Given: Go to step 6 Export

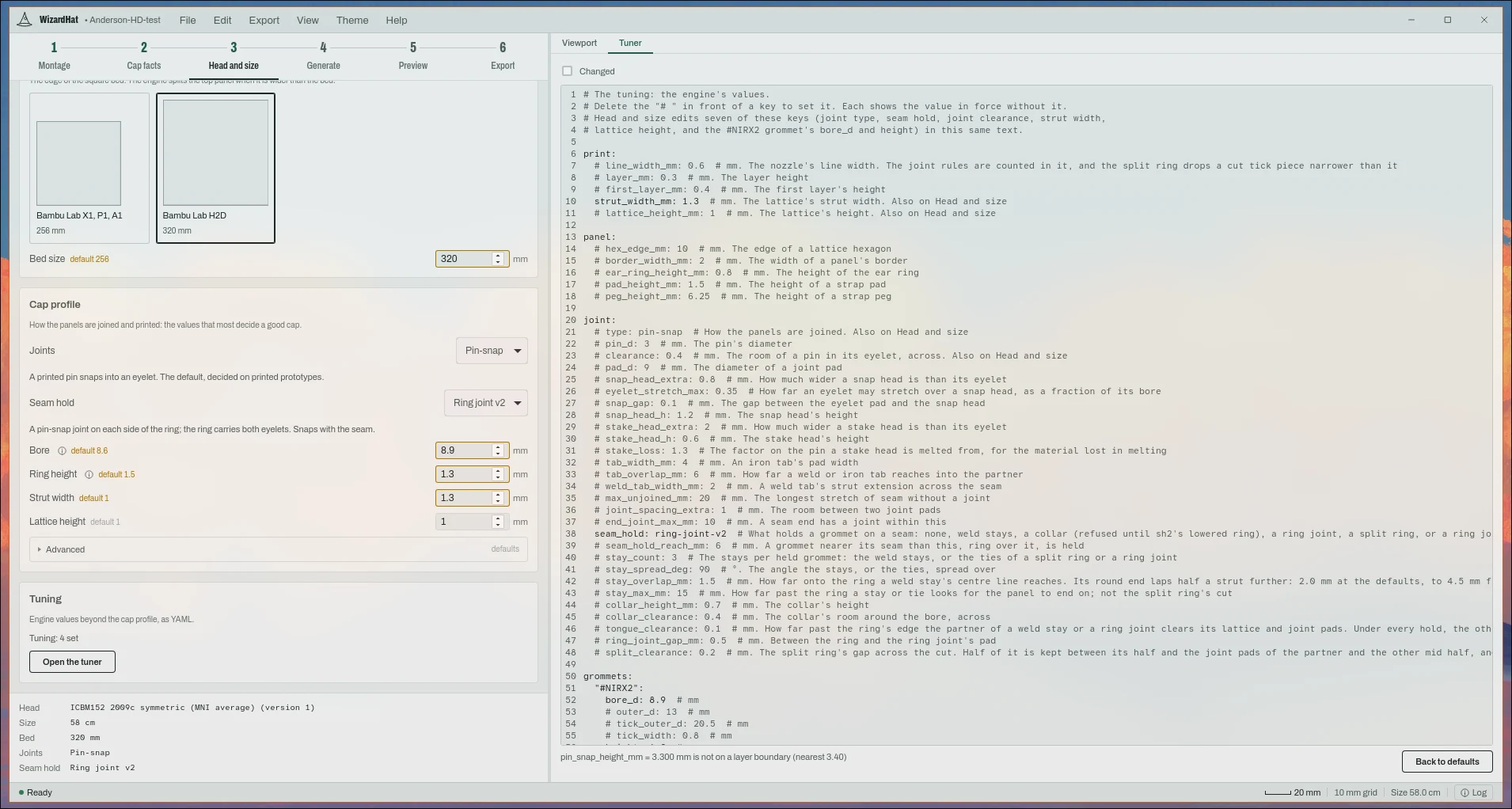Looking at the screenshot, I should tap(503, 56).
